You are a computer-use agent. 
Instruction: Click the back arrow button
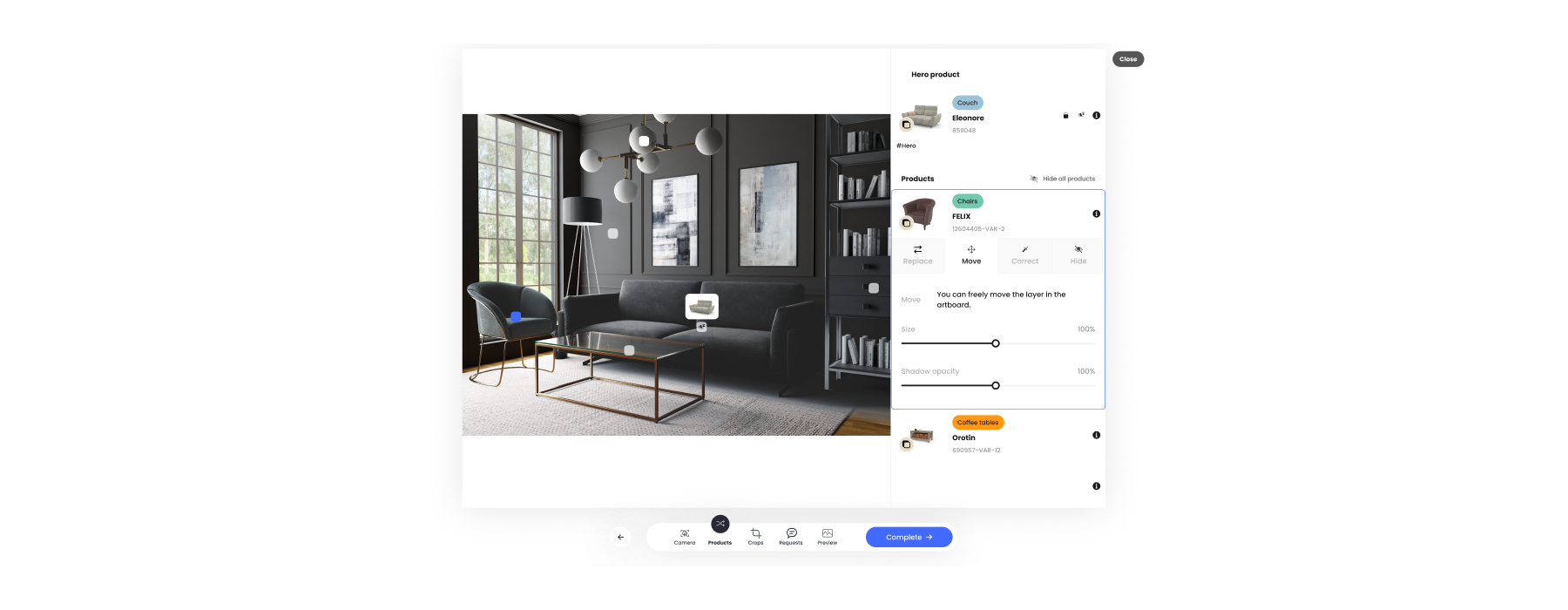620,537
